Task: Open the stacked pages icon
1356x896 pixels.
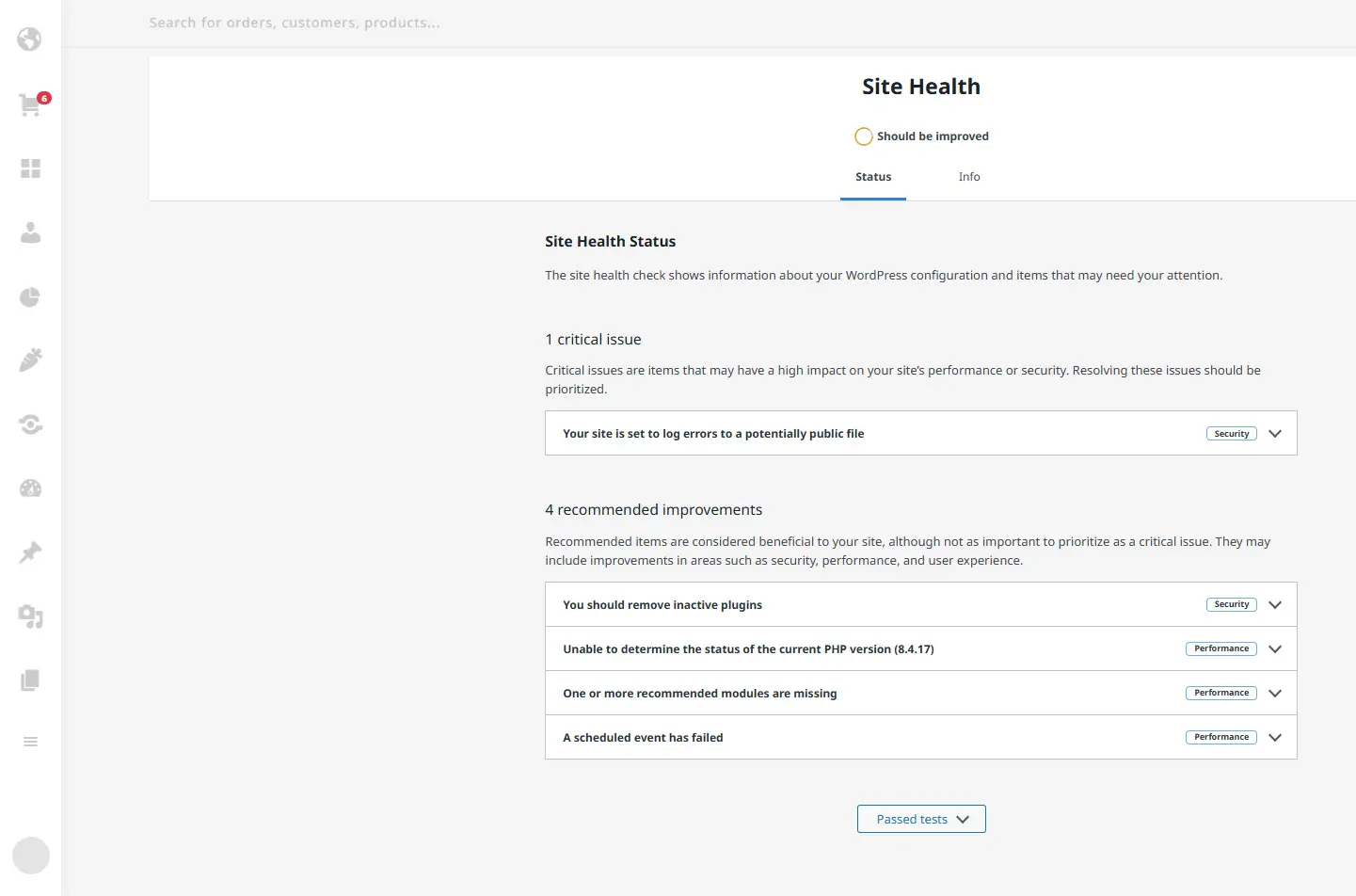Action: [x=30, y=680]
